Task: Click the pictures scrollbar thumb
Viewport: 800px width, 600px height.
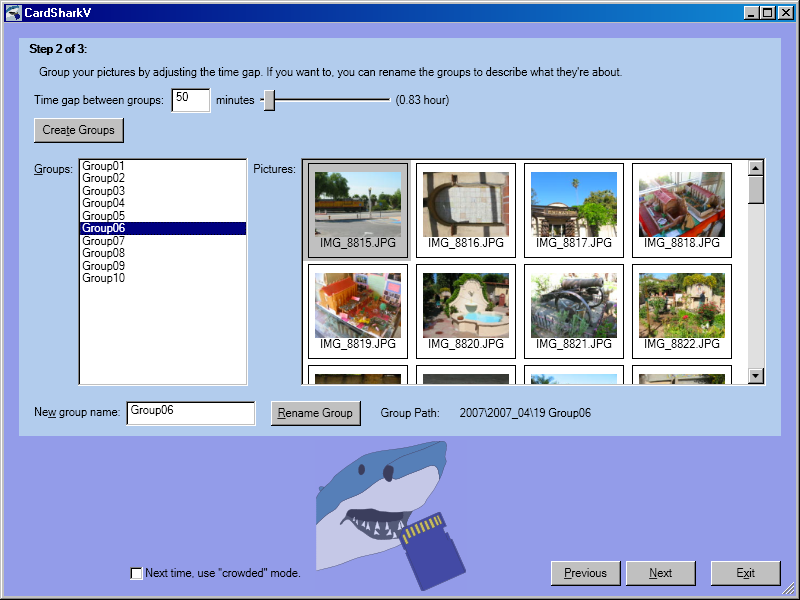Action: [x=756, y=190]
